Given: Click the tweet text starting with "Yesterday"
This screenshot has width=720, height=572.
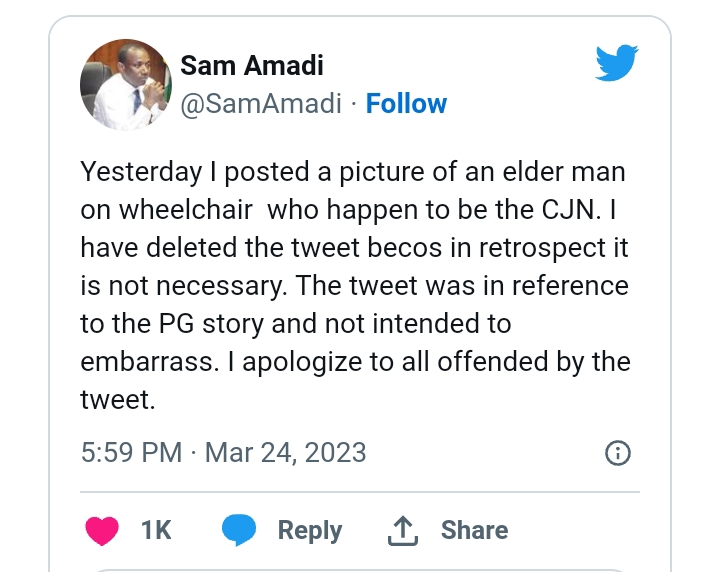Looking at the screenshot, I should tap(355, 286).
